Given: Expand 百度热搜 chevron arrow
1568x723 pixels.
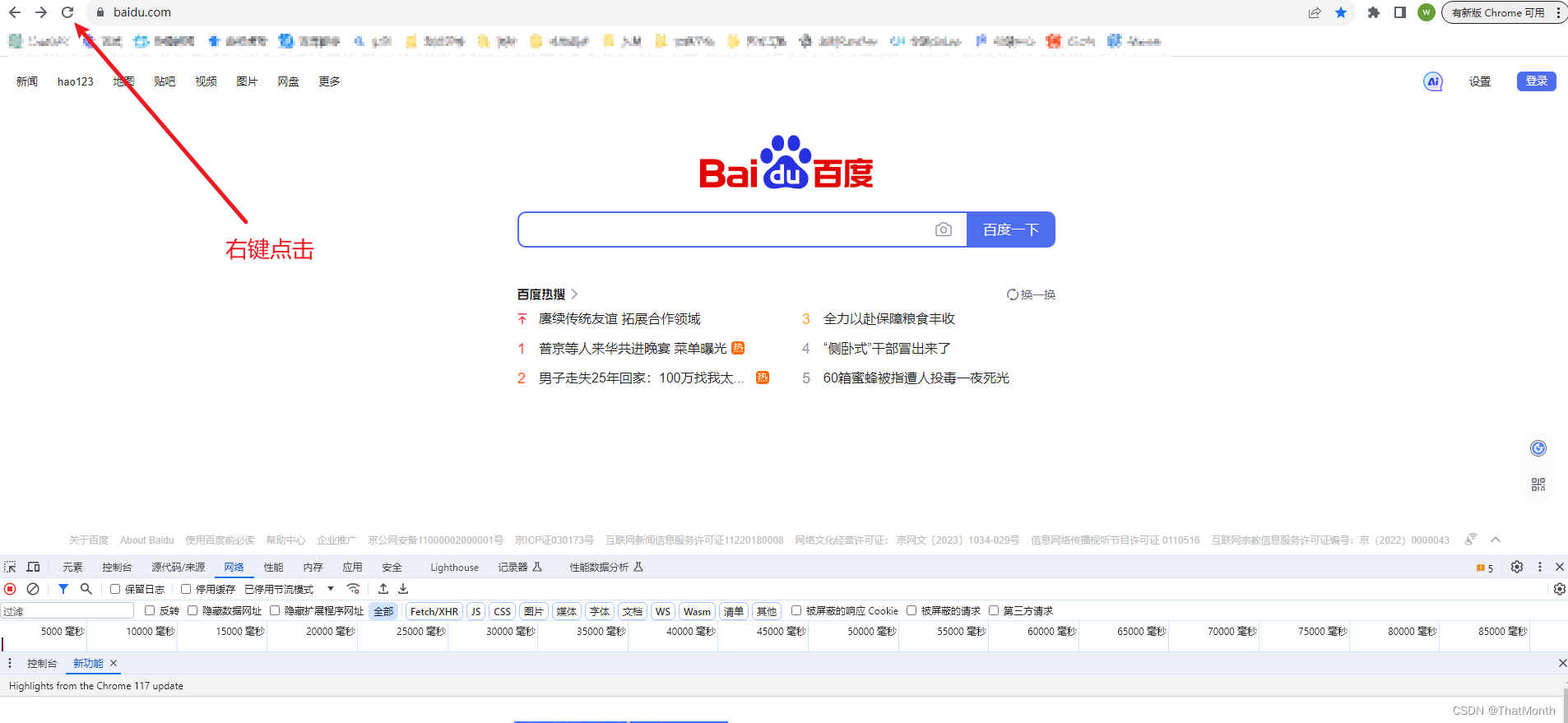Looking at the screenshot, I should click(574, 294).
